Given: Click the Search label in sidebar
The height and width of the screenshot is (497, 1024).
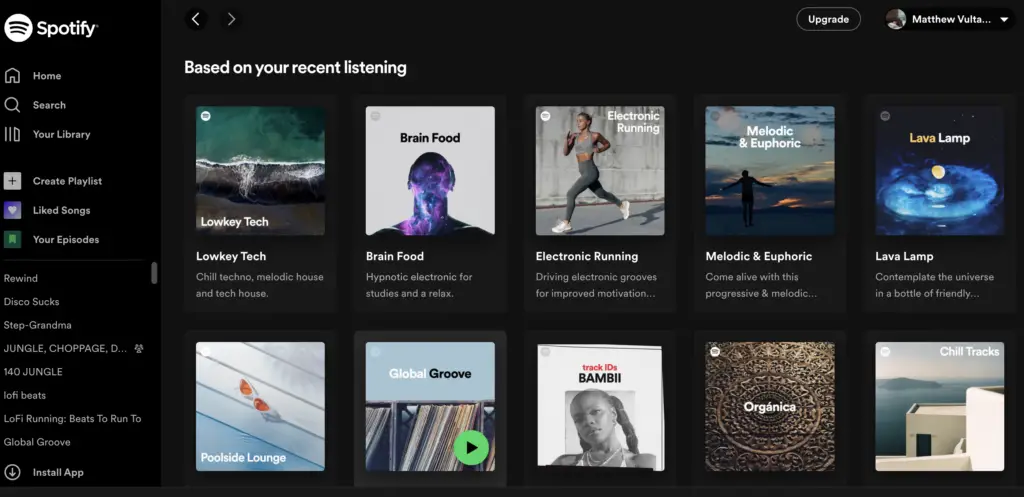Looking at the screenshot, I should (49, 105).
